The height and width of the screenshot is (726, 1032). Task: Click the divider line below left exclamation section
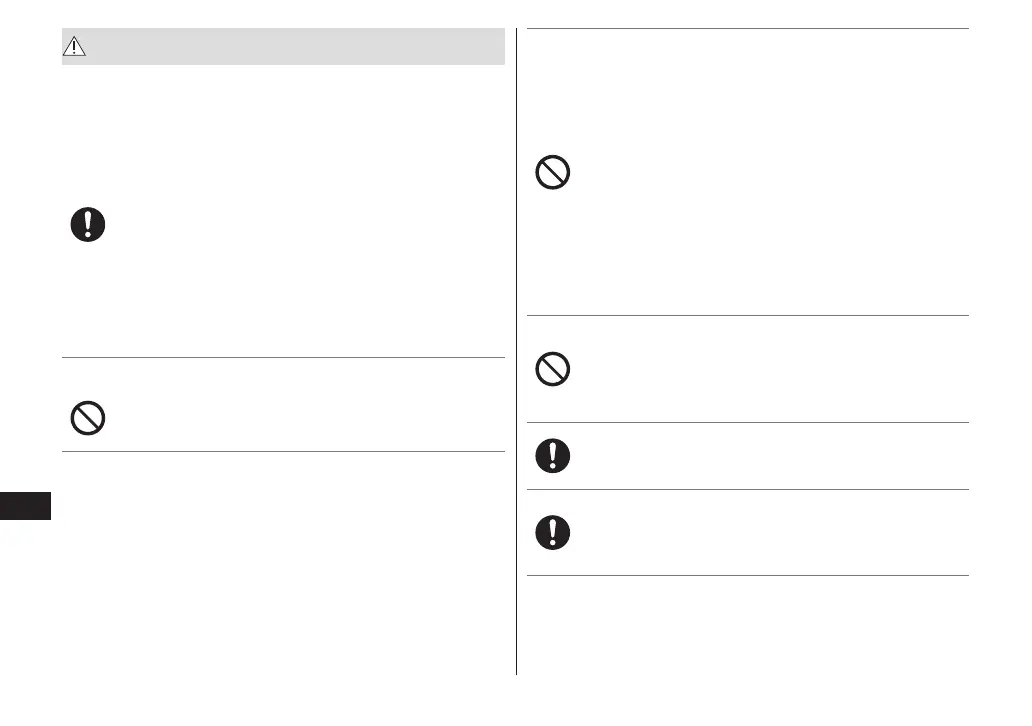click(283, 357)
